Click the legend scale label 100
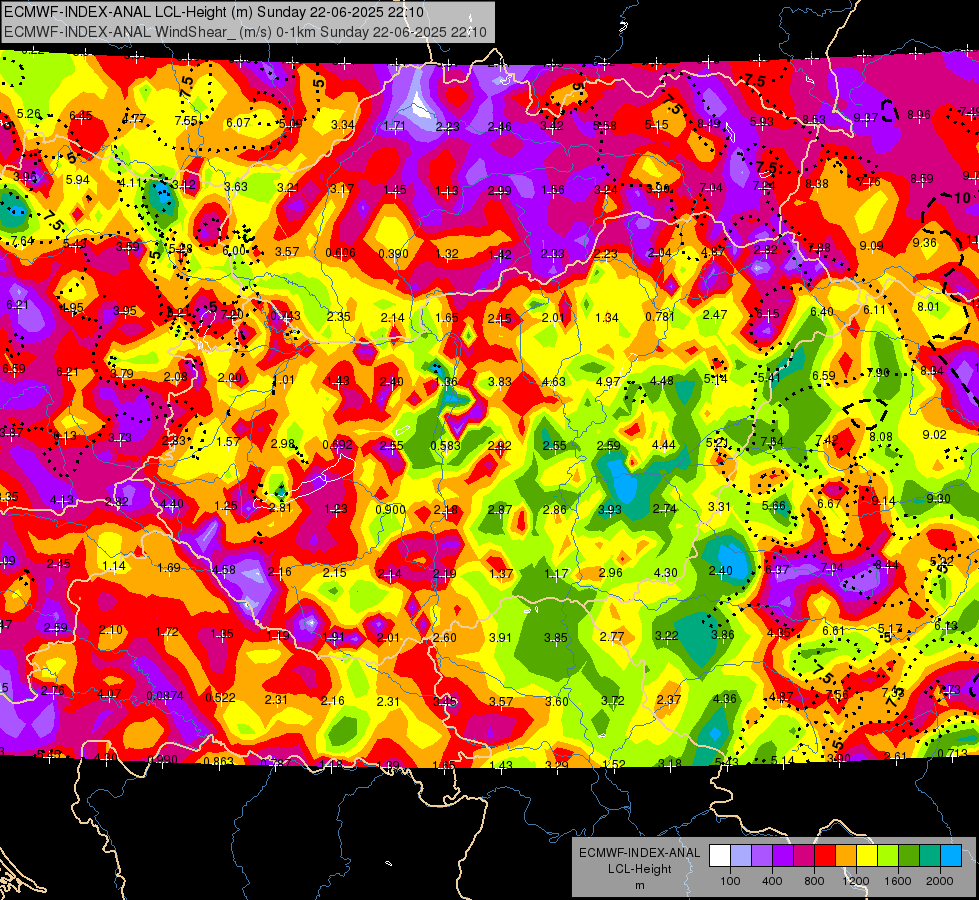This screenshot has width=979, height=900. (730, 881)
